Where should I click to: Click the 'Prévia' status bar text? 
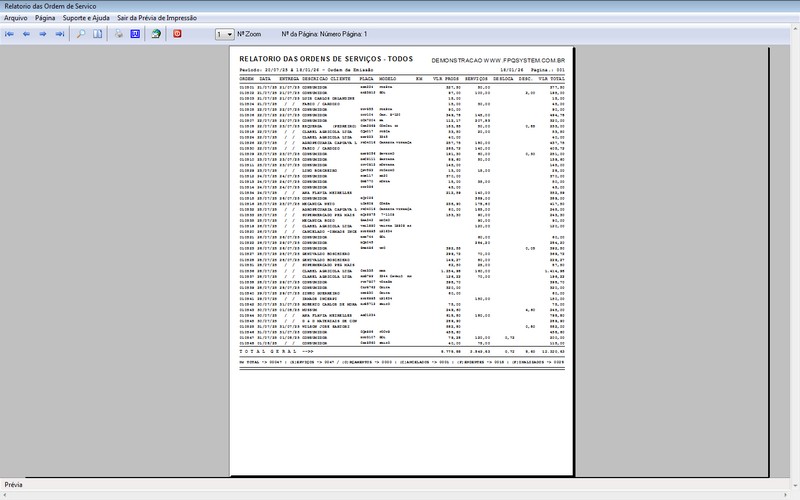13,485
